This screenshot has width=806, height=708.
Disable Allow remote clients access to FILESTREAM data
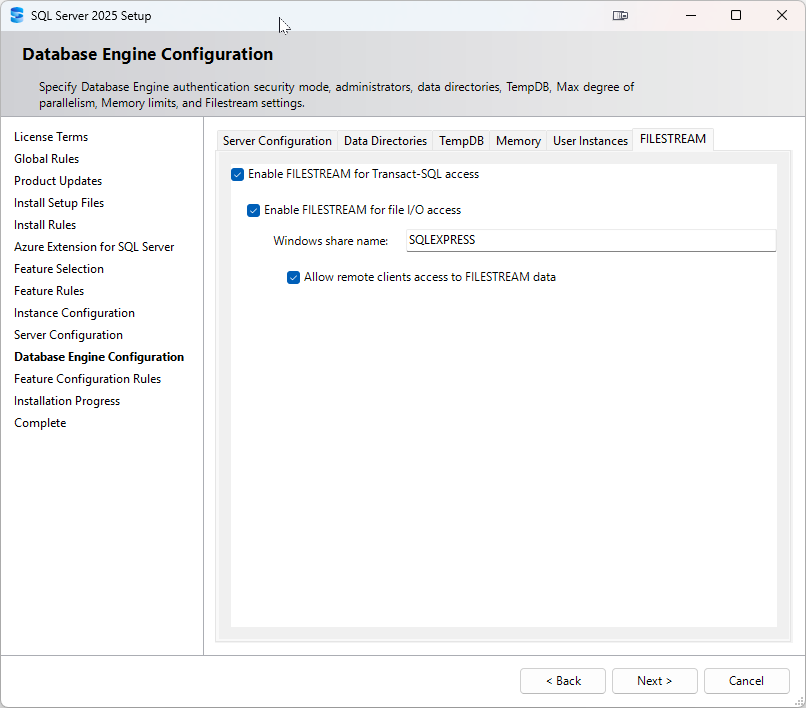(294, 278)
